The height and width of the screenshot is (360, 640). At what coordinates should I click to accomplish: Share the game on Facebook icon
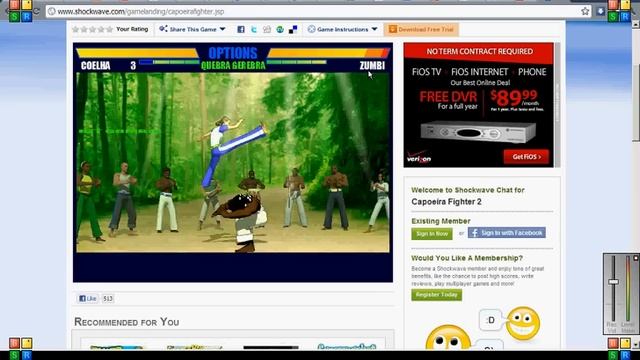tap(241, 29)
